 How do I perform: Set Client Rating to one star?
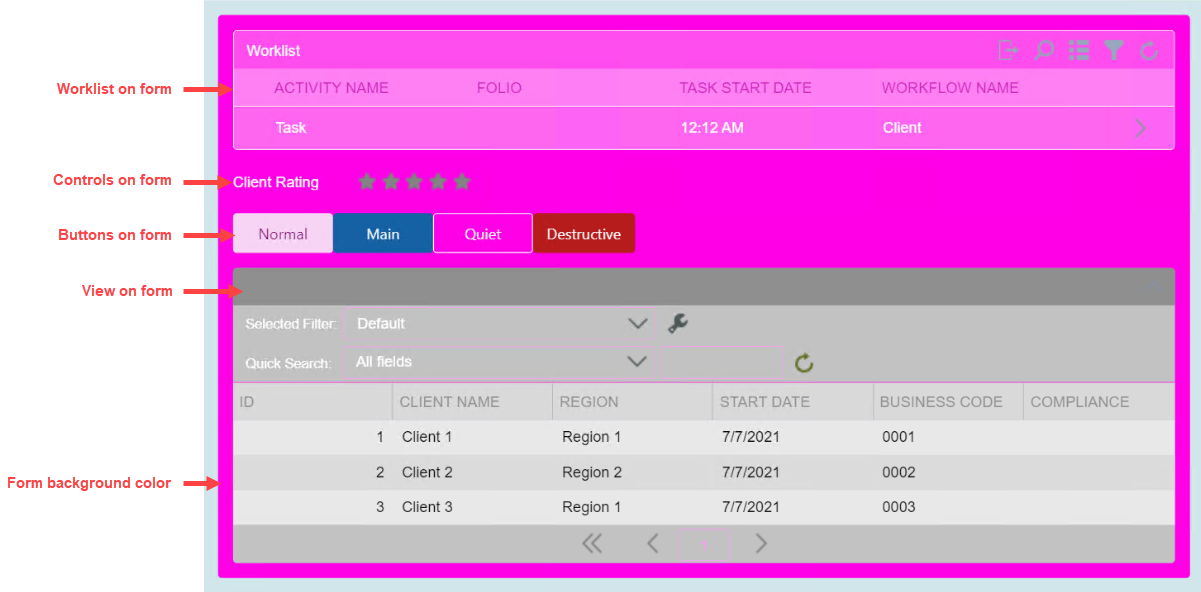coord(367,181)
